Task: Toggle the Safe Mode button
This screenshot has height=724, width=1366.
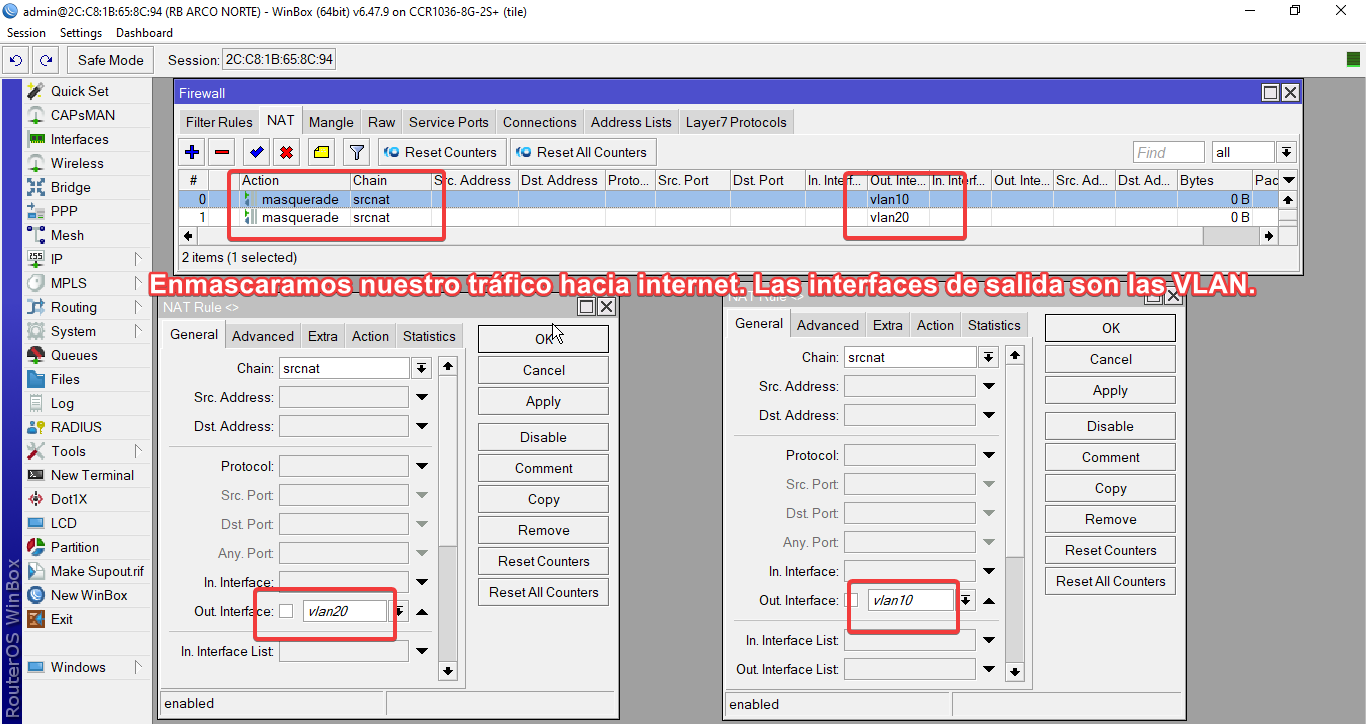Action: point(110,60)
